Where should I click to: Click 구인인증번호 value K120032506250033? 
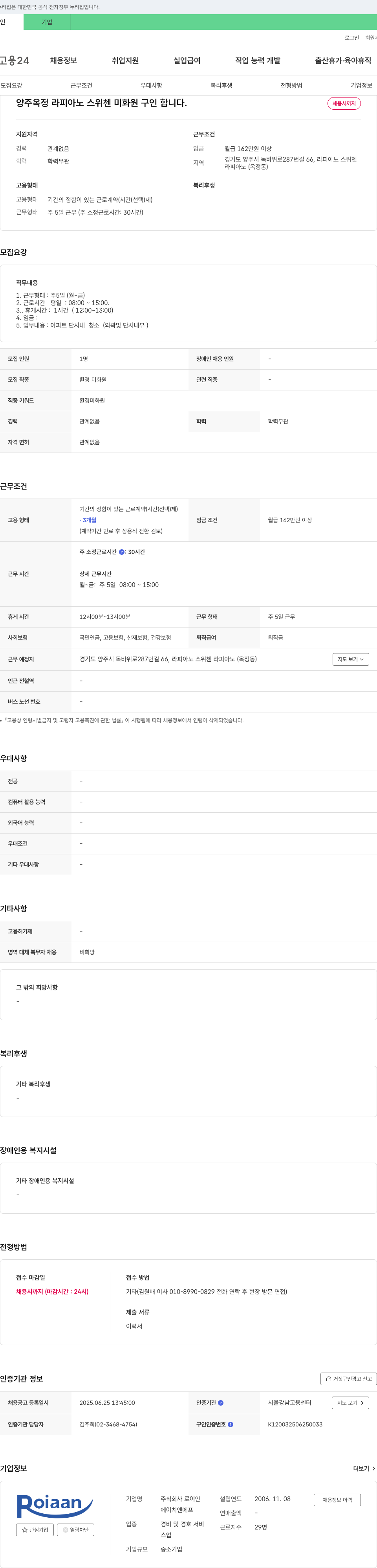coord(295,1424)
